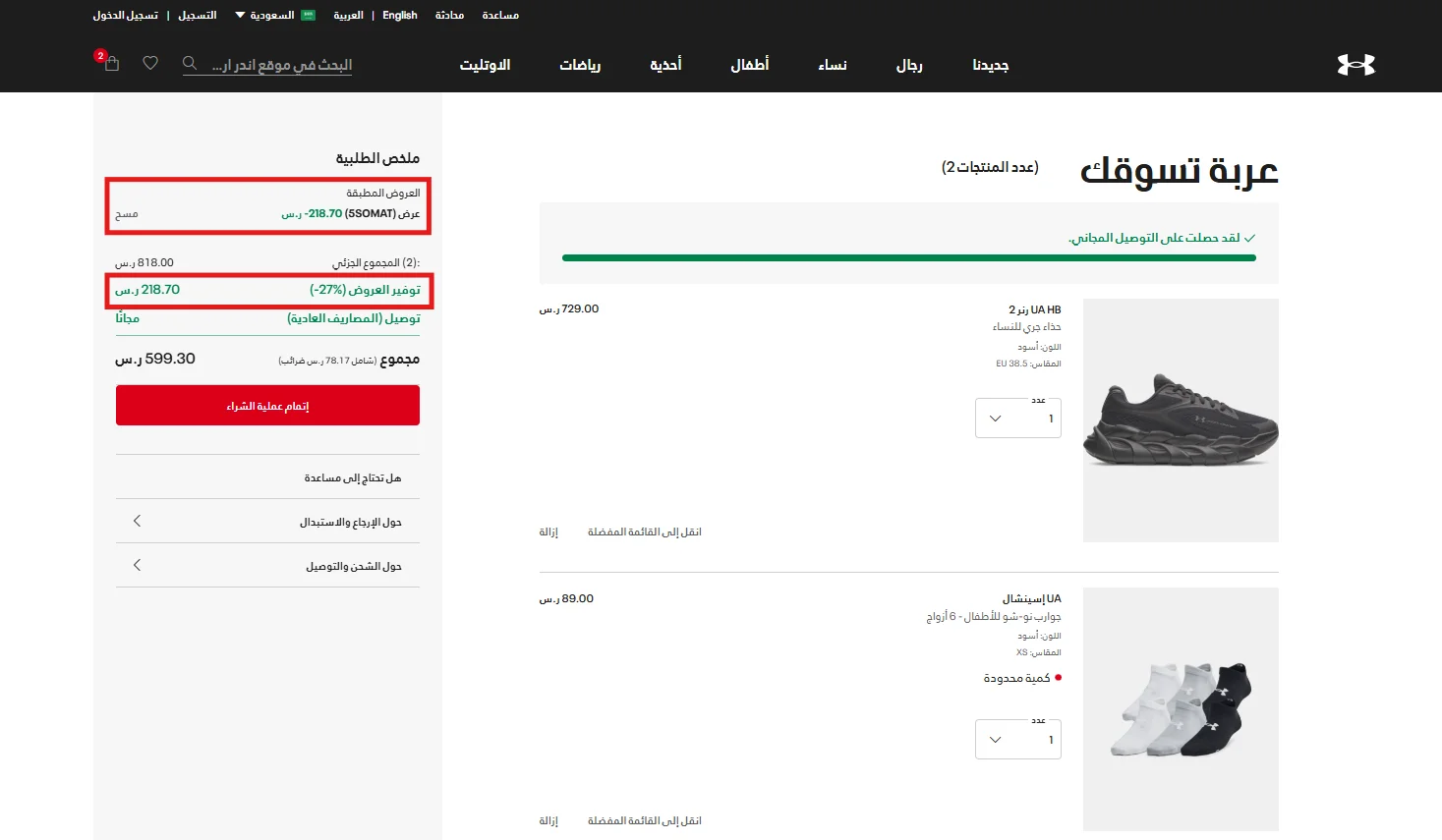This screenshot has width=1442, height=840.
Task: Open the رياضات menu
Action: pos(580,65)
